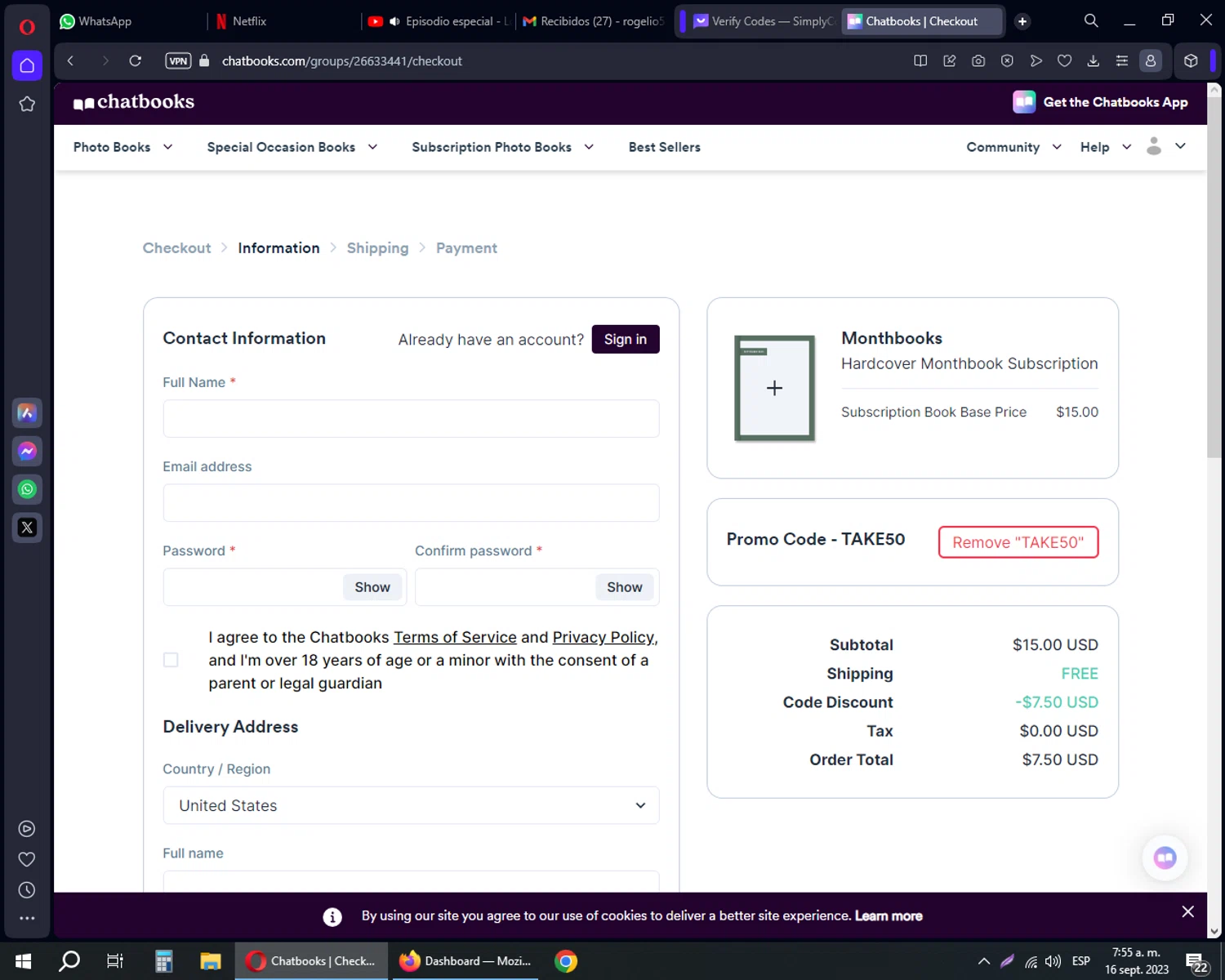Reload the checkout page
The height and width of the screenshot is (980, 1225).
(136, 60)
